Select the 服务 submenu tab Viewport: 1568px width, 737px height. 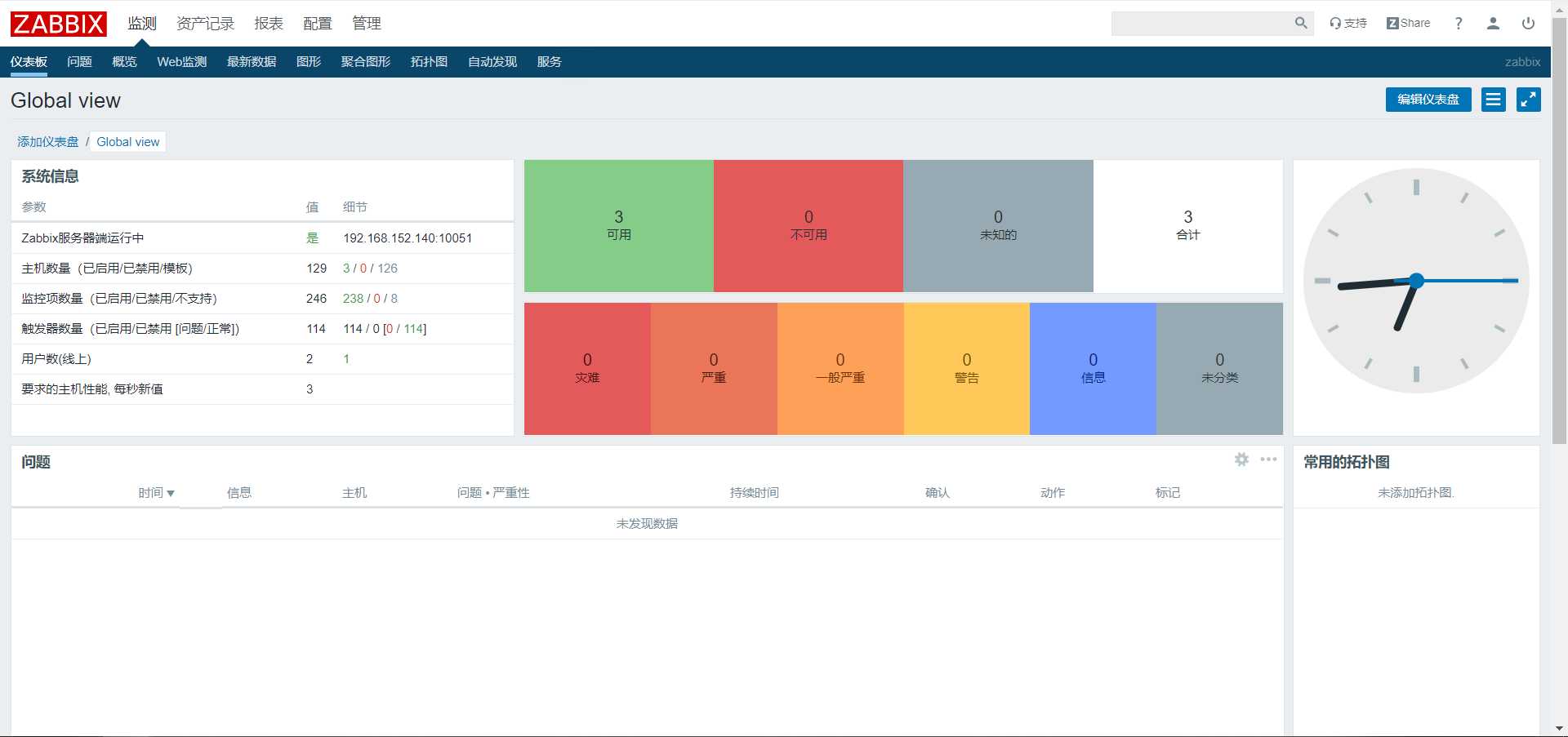pyautogui.click(x=549, y=62)
